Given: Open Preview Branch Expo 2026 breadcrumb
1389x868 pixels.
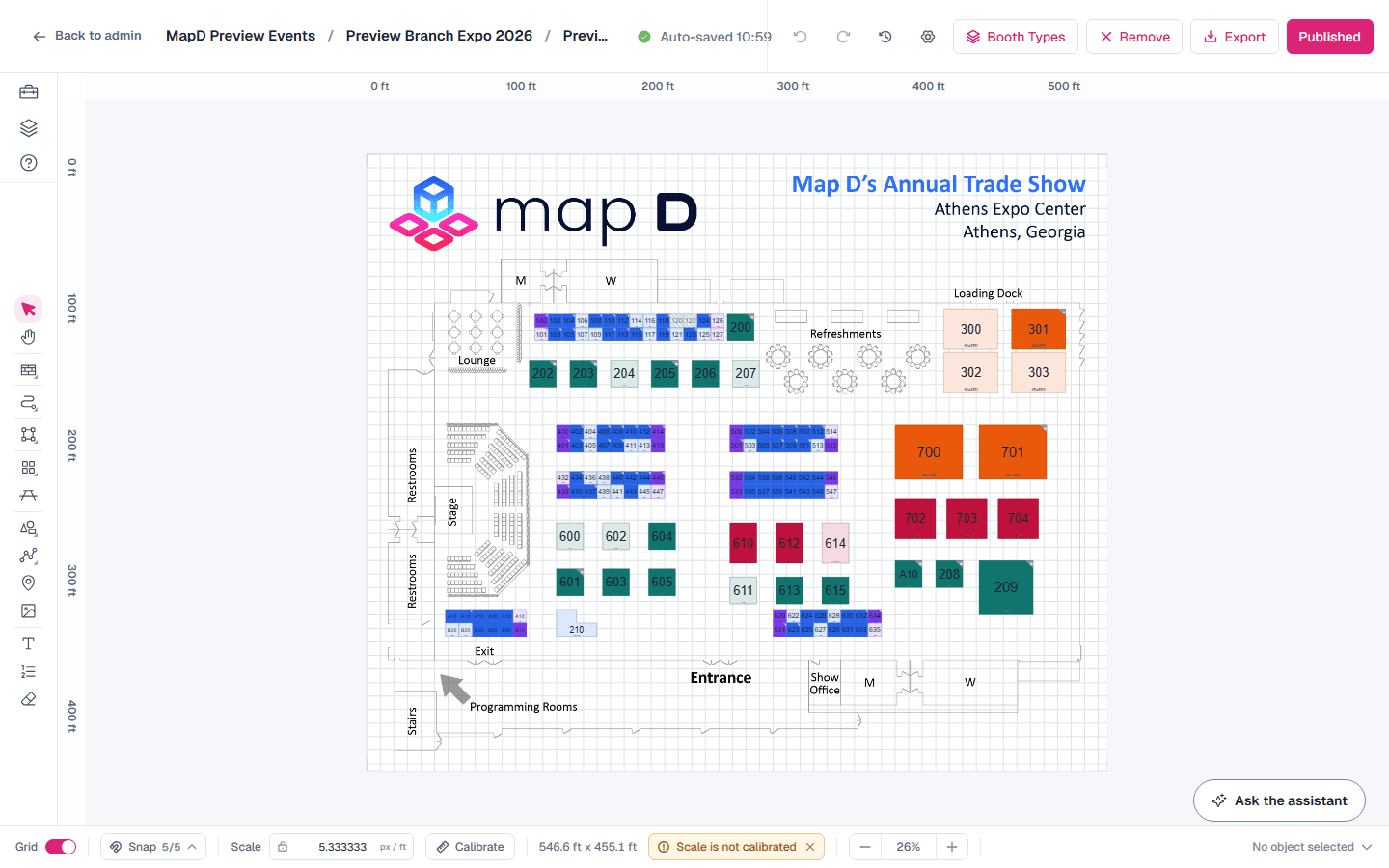Looking at the screenshot, I should 439,36.
